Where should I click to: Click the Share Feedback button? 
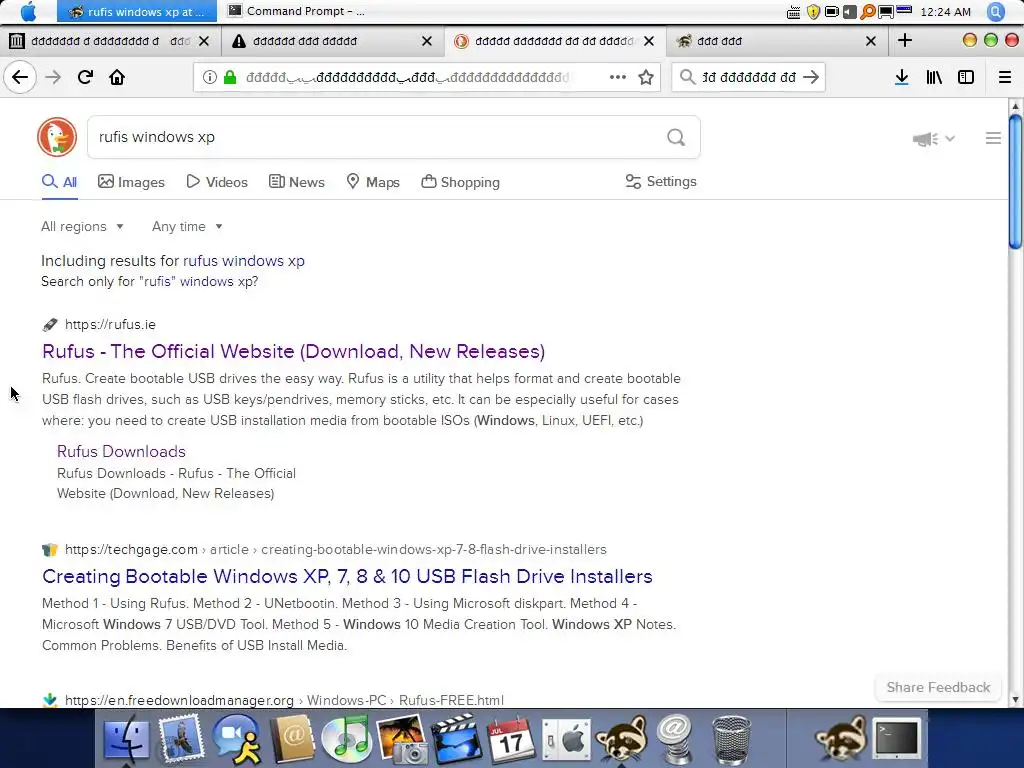[938, 687]
